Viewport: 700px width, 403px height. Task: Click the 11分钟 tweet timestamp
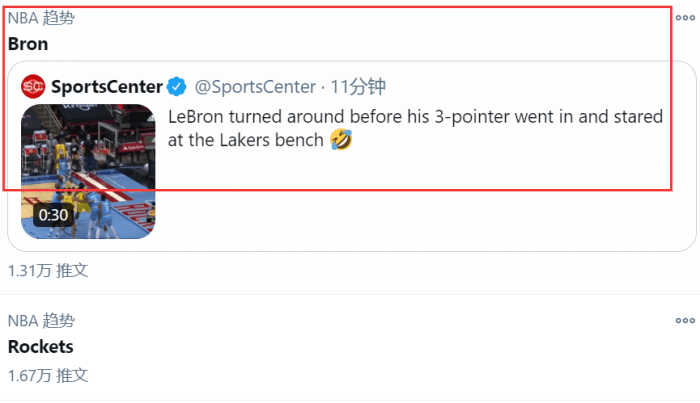[x=358, y=86]
